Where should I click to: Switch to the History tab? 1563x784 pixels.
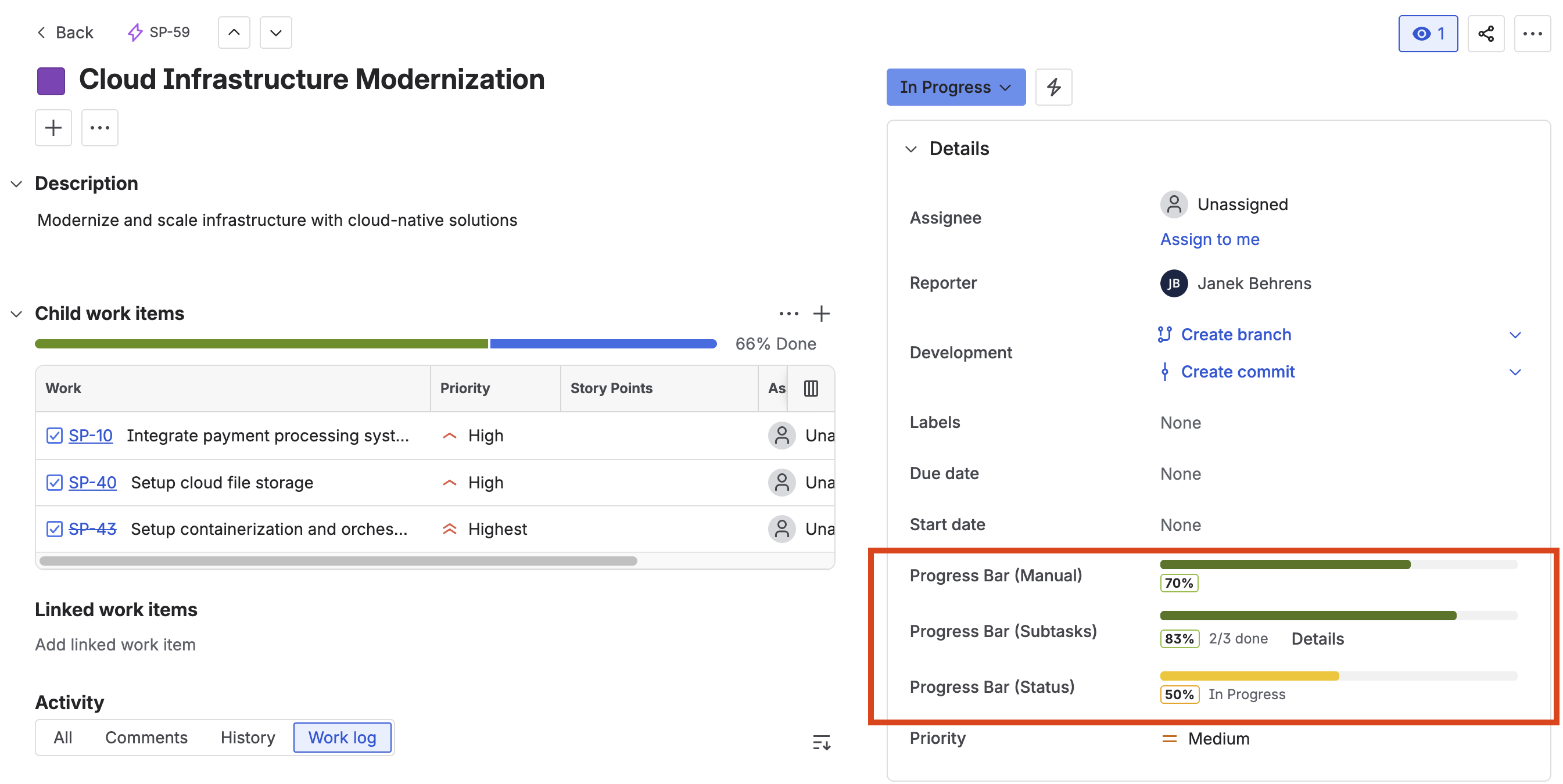[x=248, y=738]
